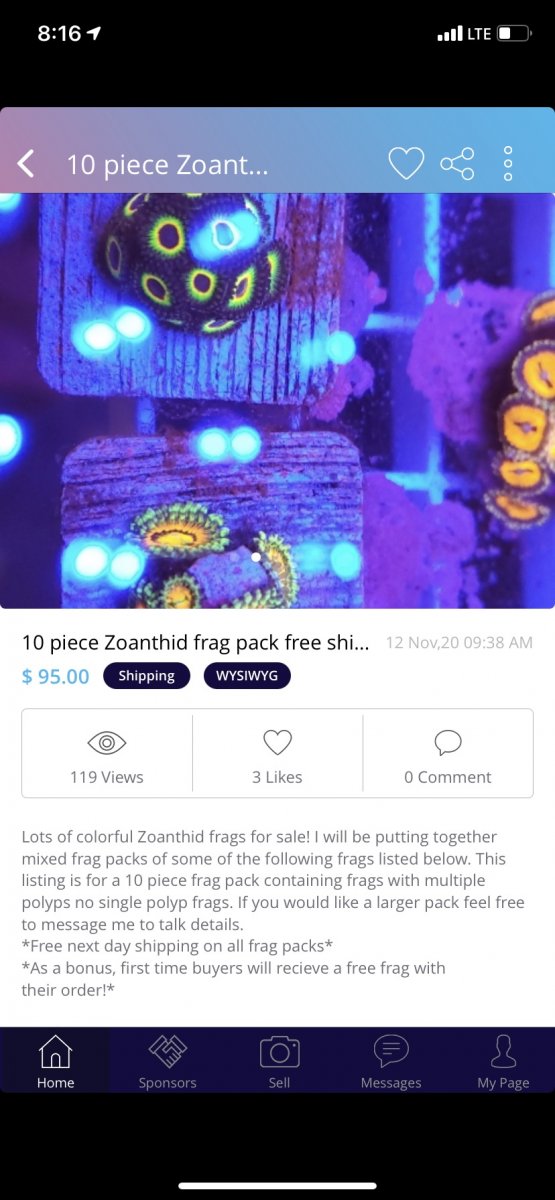Tap the location arrow in status bar
The height and width of the screenshot is (1200, 555).
click(94, 33)
